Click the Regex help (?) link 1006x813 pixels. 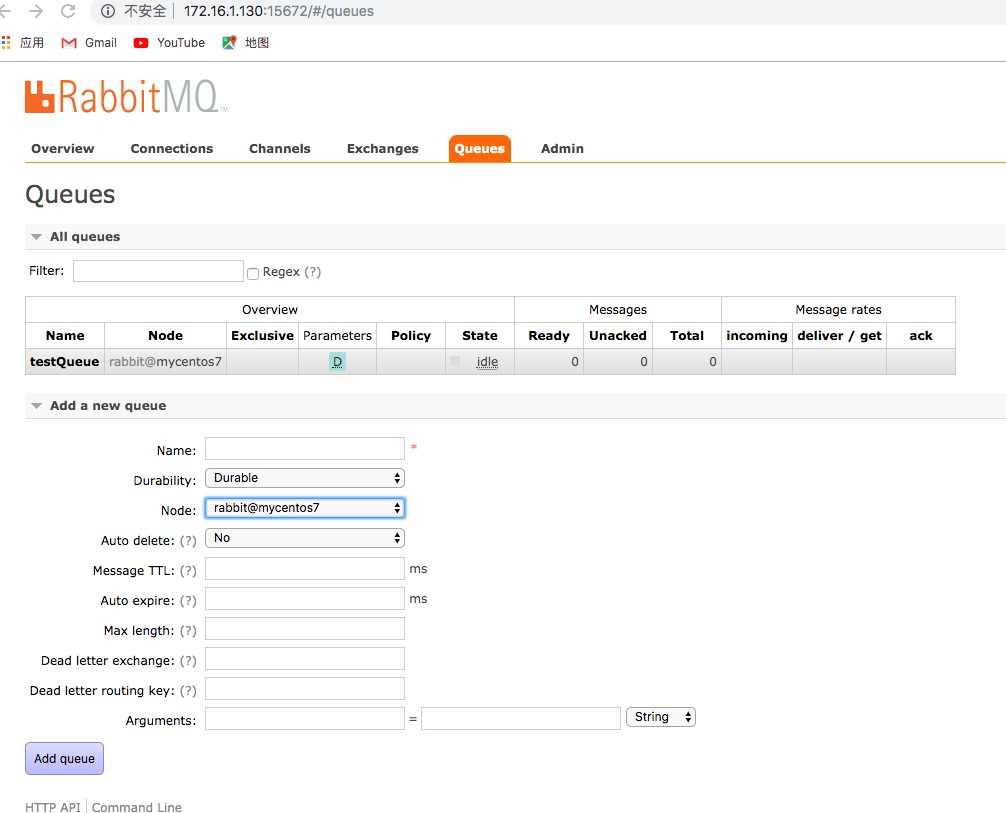(312, 271)
